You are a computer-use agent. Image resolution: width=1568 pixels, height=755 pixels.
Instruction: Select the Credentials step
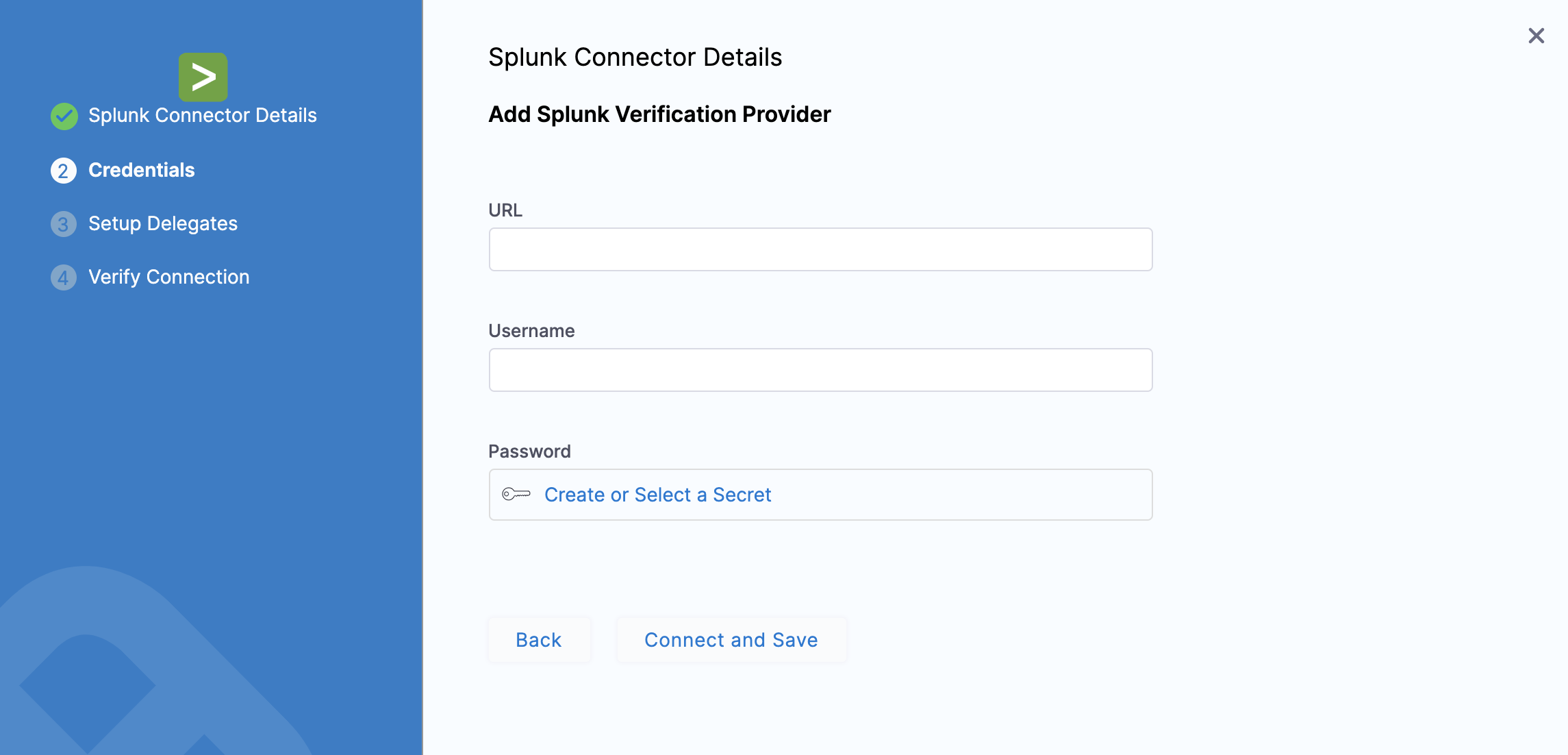pos(141,170)
